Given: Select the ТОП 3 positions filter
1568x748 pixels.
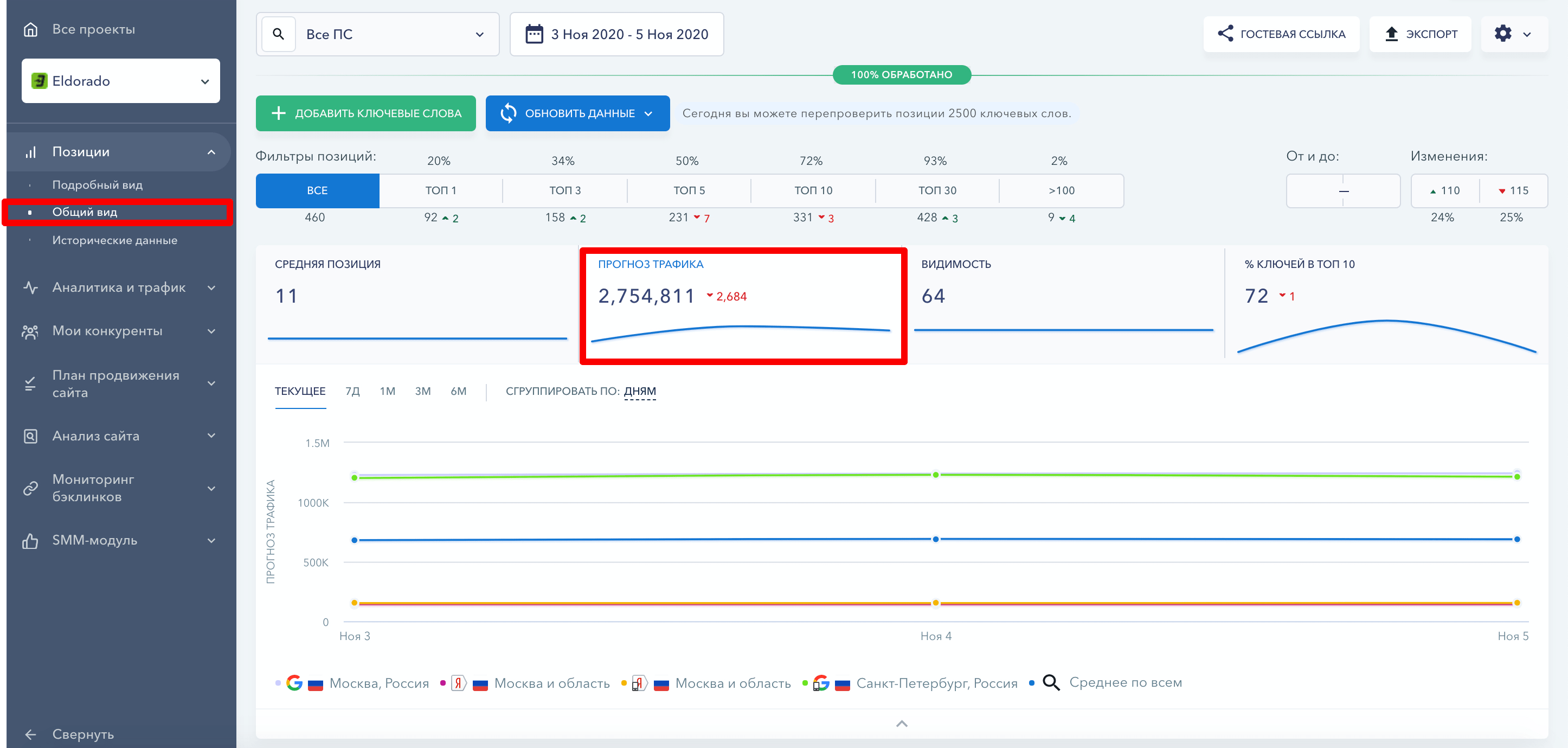Looking at the screenshot, I should 565,191.
